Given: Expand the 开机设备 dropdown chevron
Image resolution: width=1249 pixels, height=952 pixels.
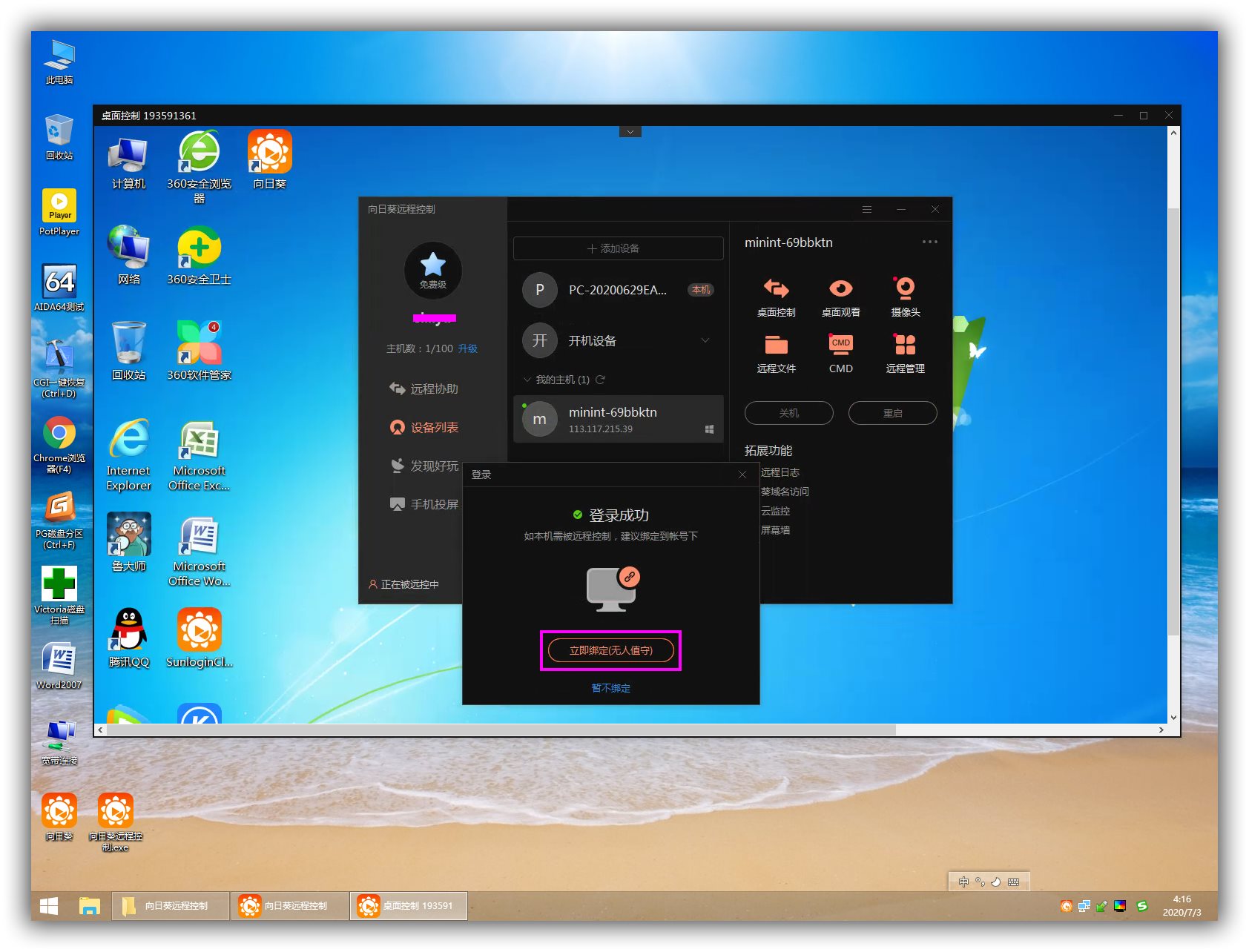Looking at the screenshot, I should point(705,340).
